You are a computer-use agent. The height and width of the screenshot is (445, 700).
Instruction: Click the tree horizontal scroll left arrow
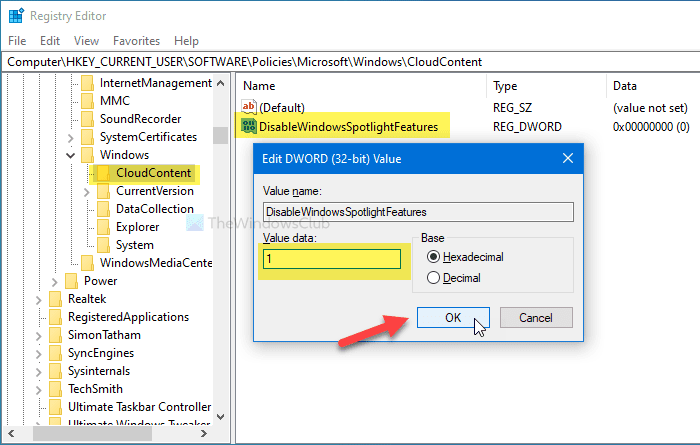[x=11, y=433]
